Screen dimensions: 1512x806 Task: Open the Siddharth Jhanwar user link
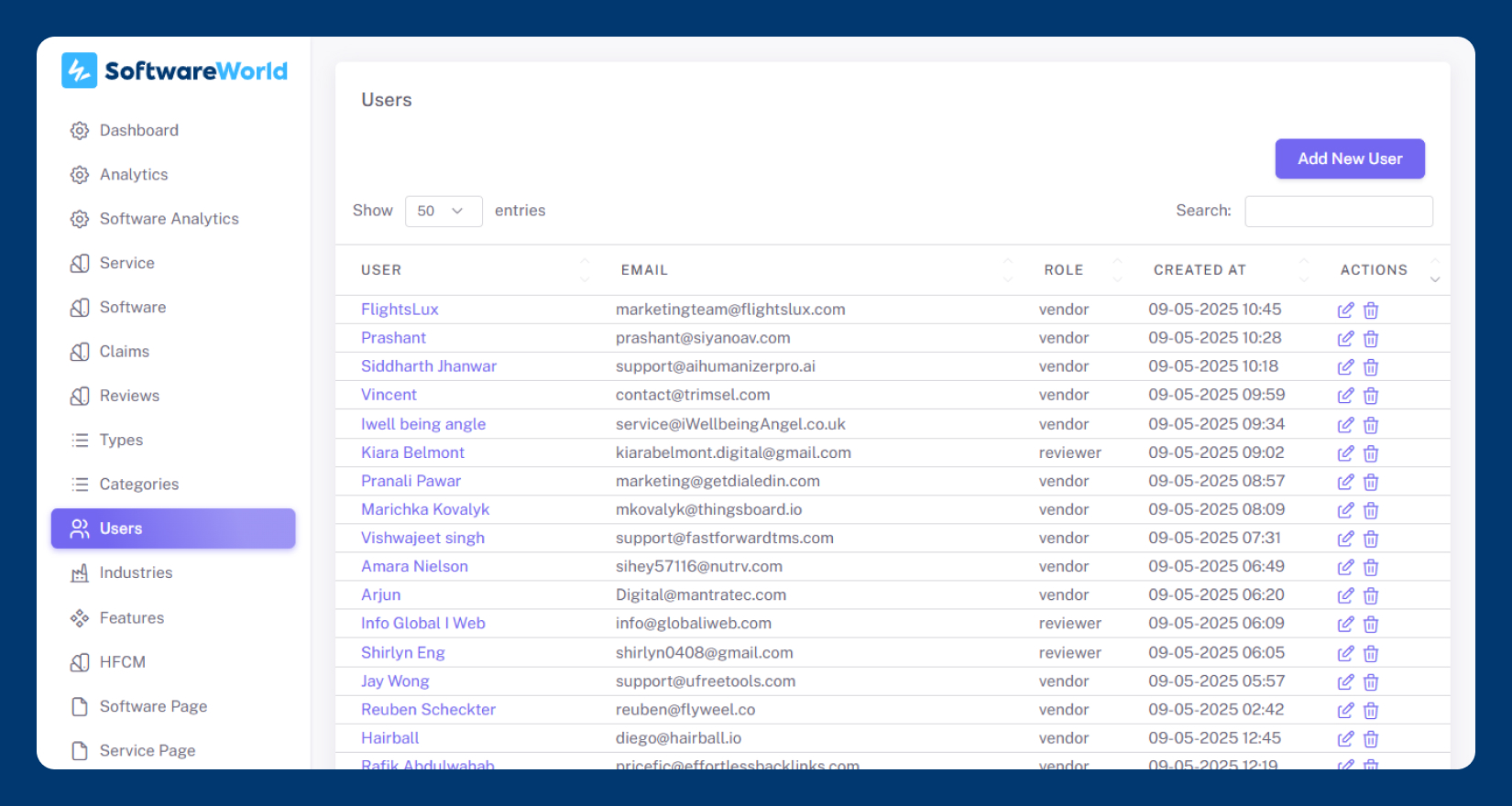(428, 366)
